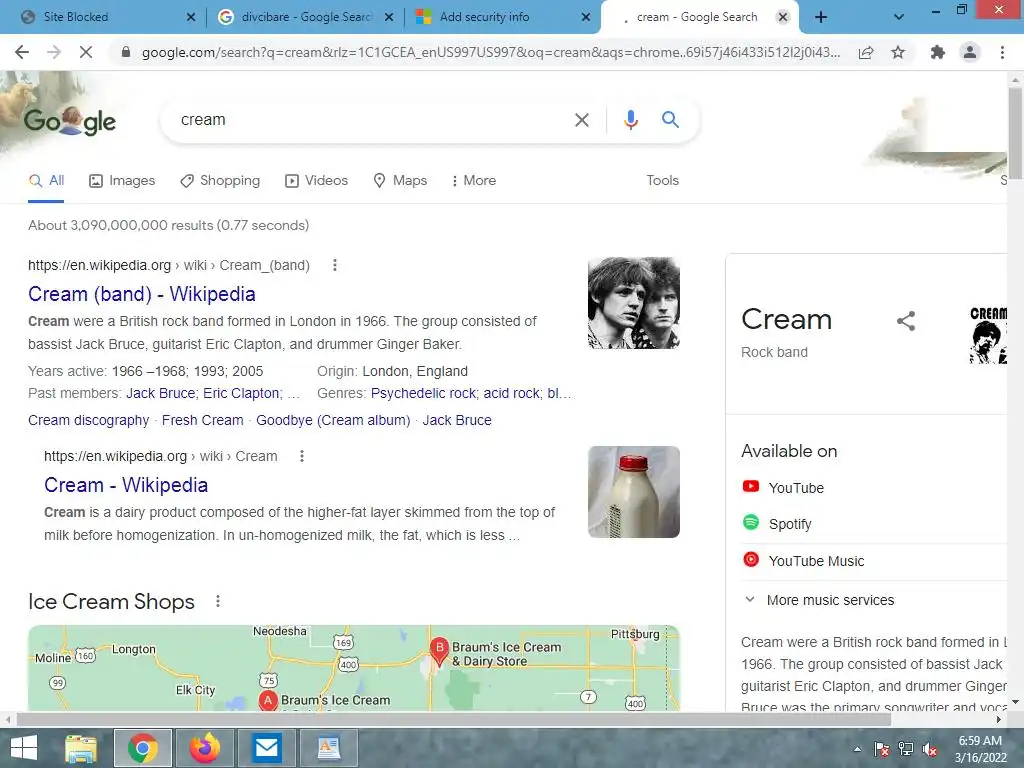Open options next to Ice Cream Shops
The height and width of the screenshot is (768, 1024).
tap(217, 601)
